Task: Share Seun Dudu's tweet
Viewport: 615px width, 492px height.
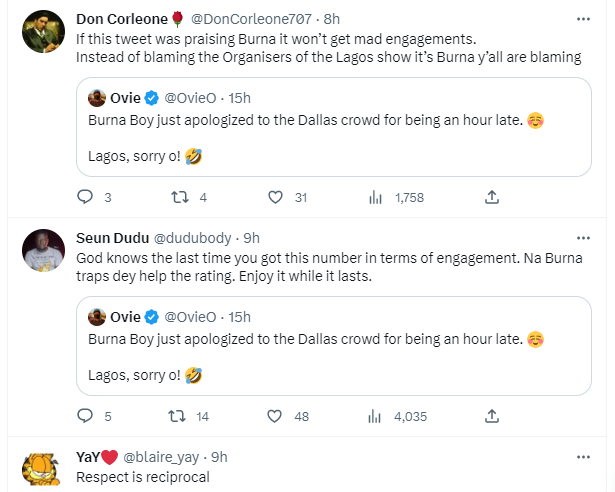Action: (491, 416)
